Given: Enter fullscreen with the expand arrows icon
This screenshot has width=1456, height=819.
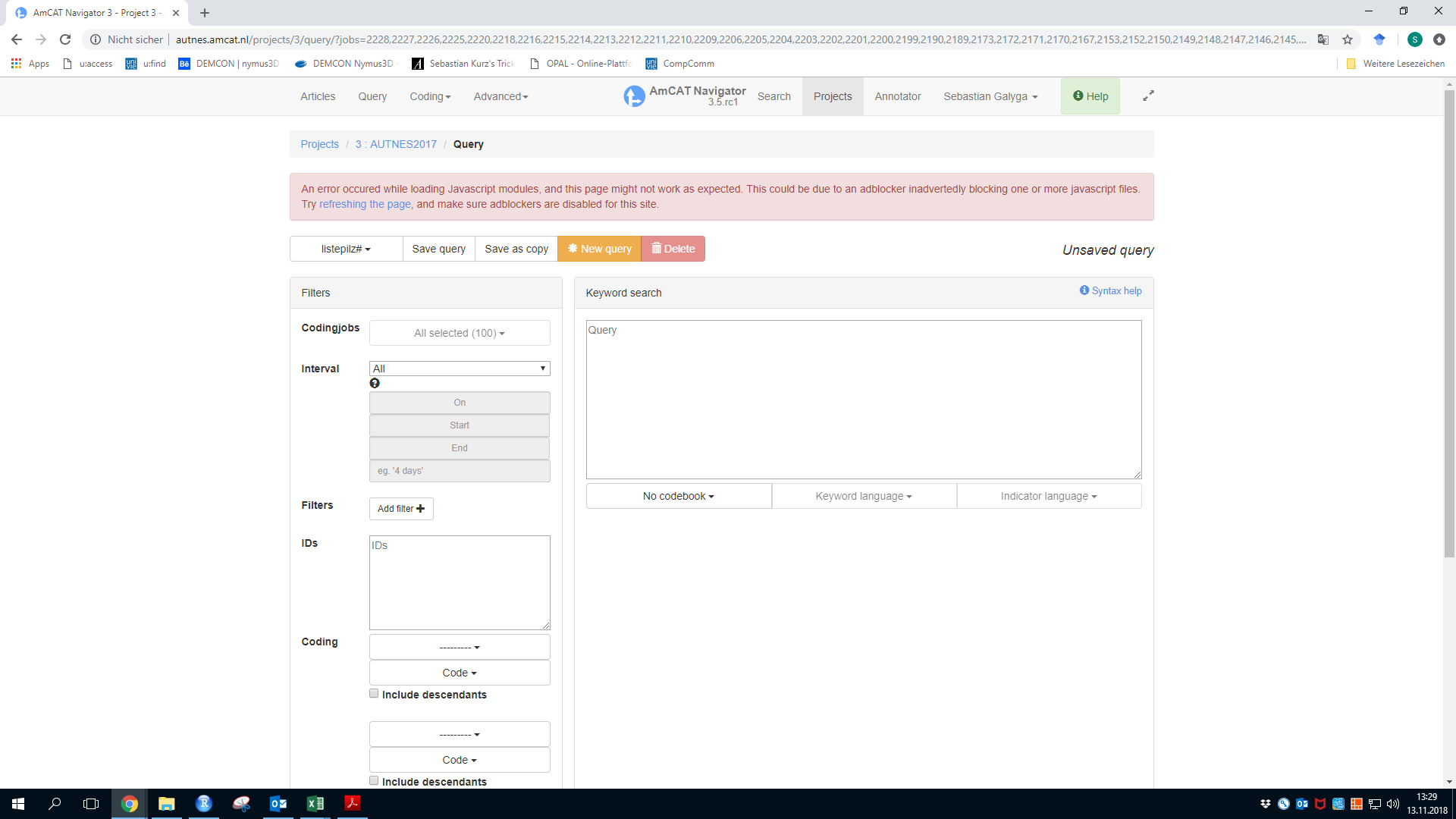Looking at the screenshot, I should pos(1148,96).
